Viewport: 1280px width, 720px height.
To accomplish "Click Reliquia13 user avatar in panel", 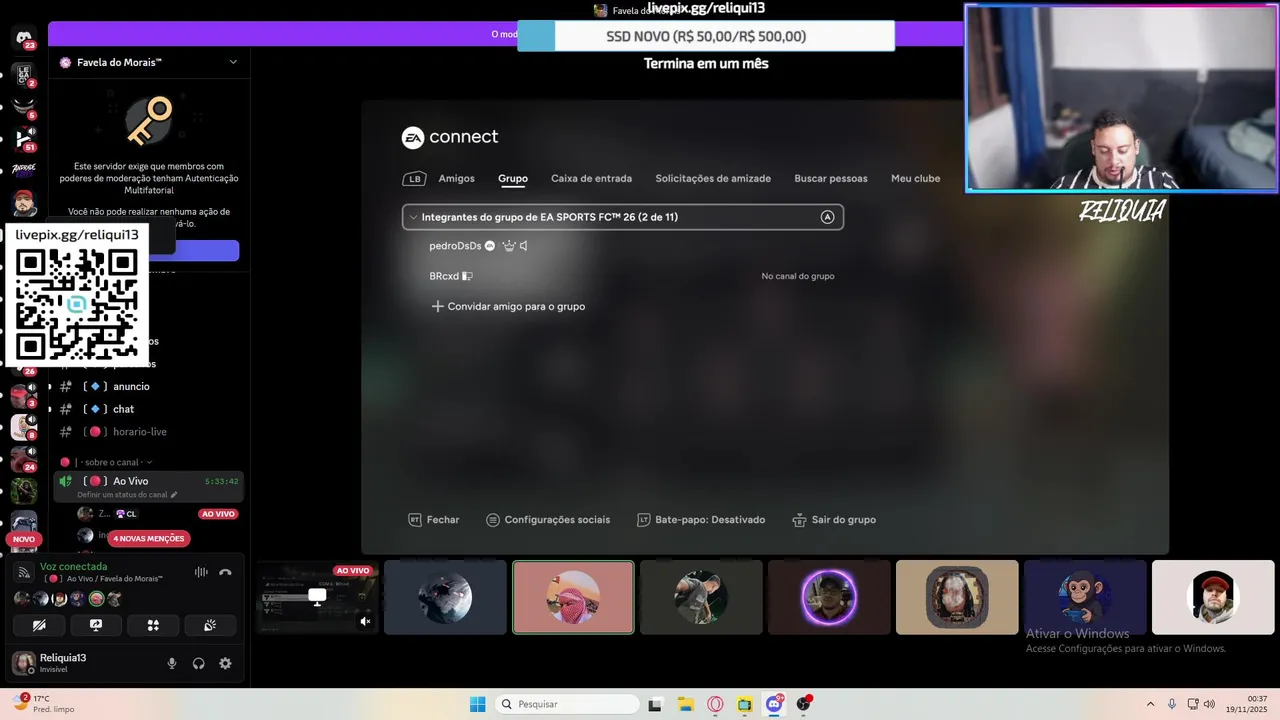I will coord(23,663).
